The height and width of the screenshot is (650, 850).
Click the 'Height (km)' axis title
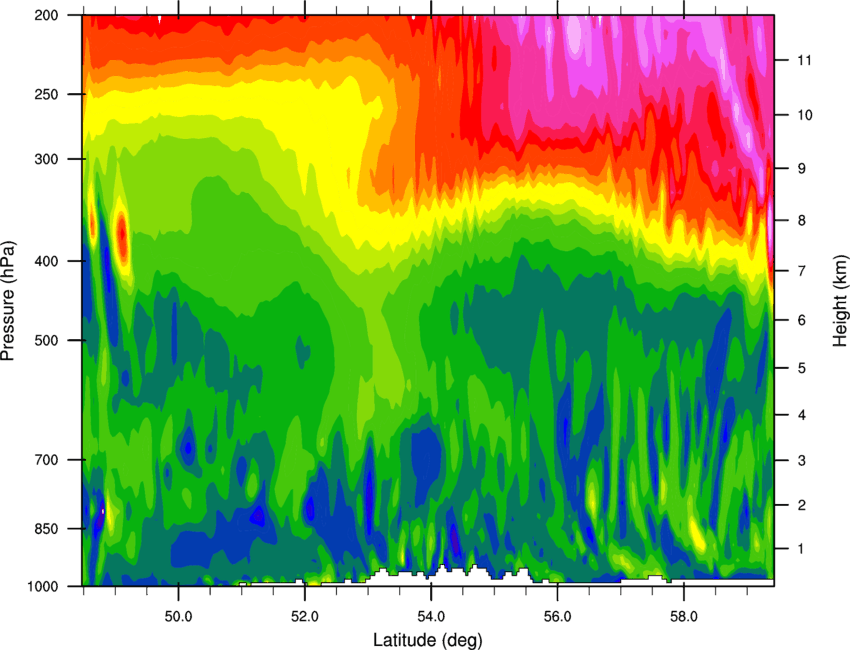840,301
